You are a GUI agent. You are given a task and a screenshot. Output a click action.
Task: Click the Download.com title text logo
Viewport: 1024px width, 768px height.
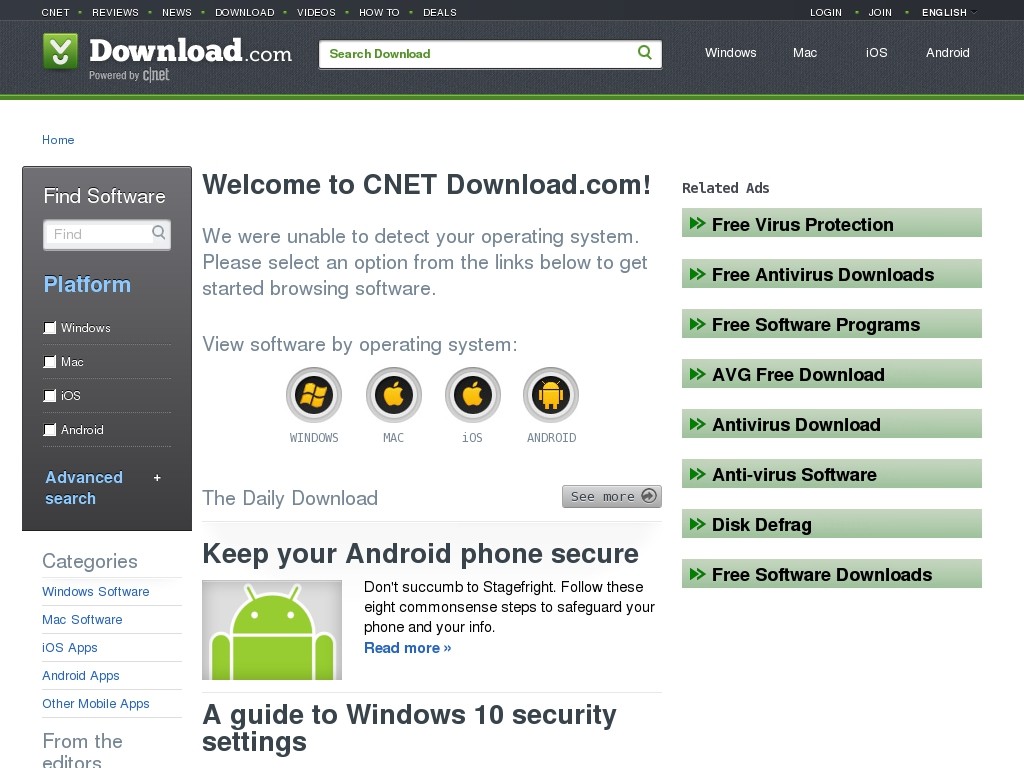(x=190, y=50)
